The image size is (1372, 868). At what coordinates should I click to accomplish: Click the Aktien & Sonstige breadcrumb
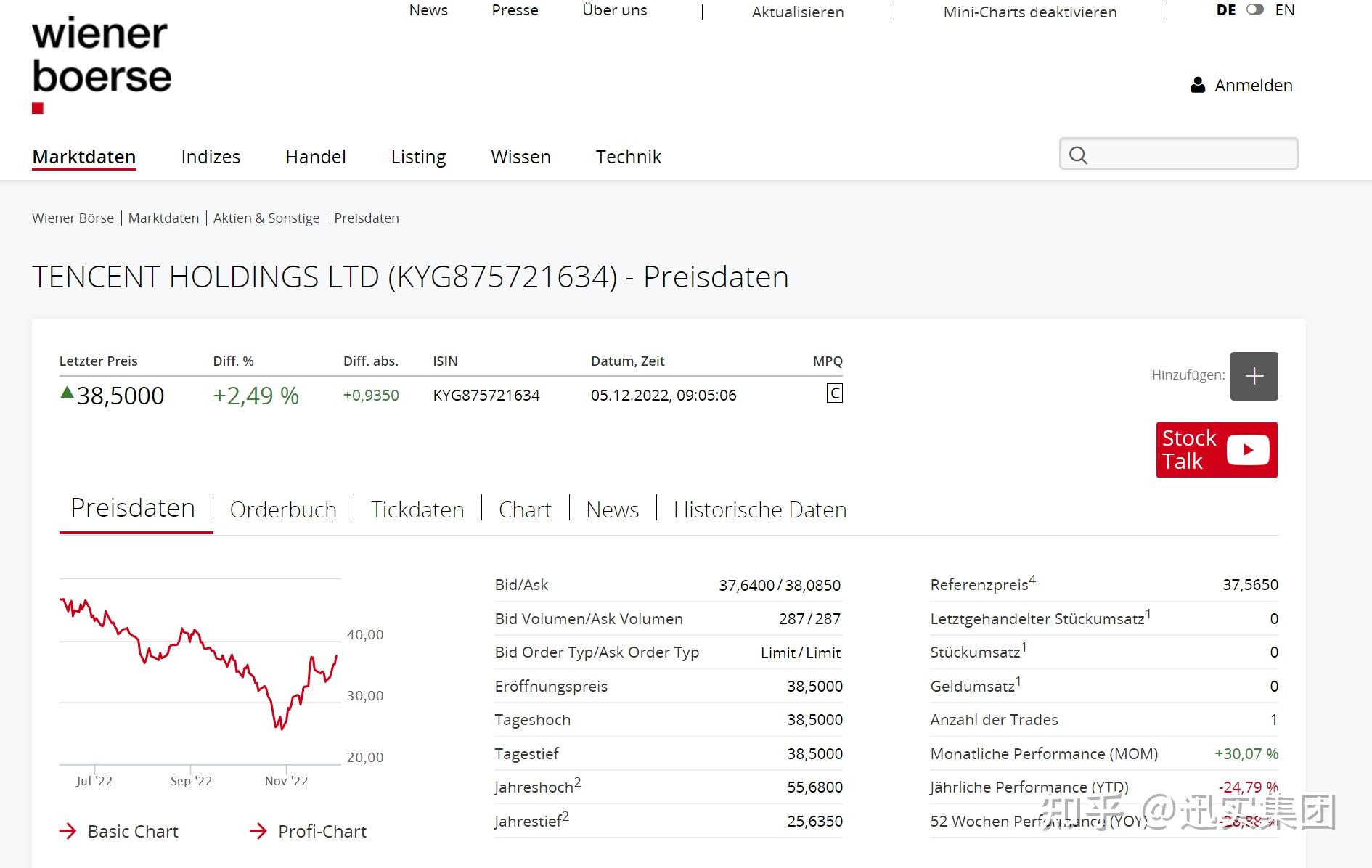click(x=266, y=218)
